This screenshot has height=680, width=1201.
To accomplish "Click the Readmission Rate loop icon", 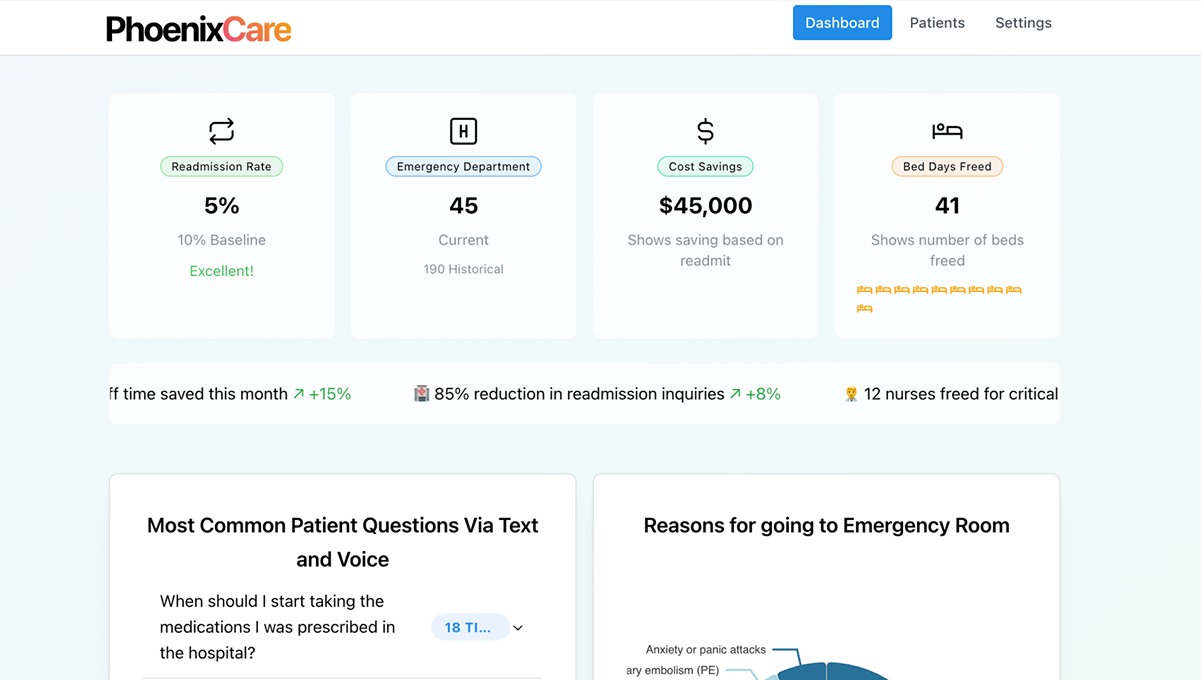I will tap(221, 131).
